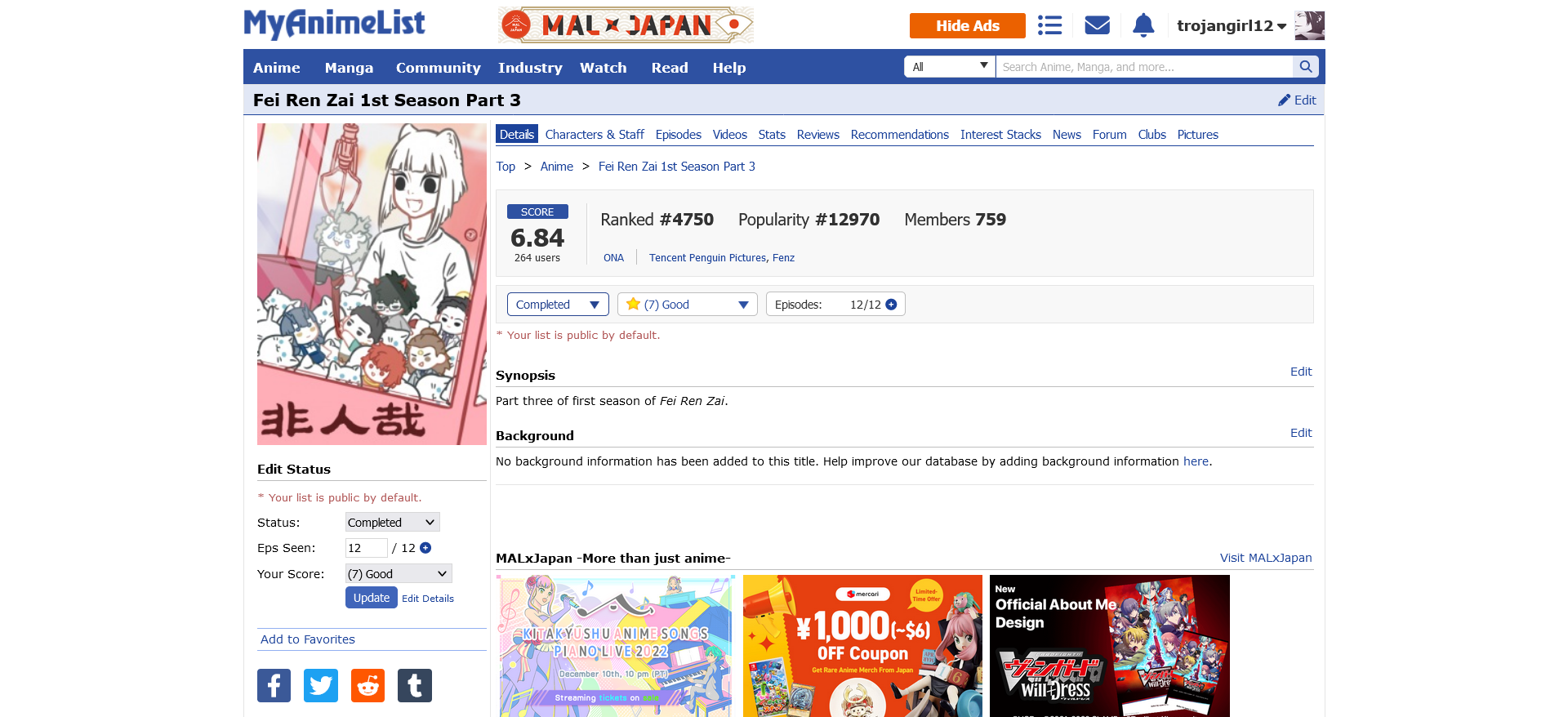This screenshot has width=1568, height=717.
Task: Switch to the Pictures tab
Action: tap(1198, 135)
